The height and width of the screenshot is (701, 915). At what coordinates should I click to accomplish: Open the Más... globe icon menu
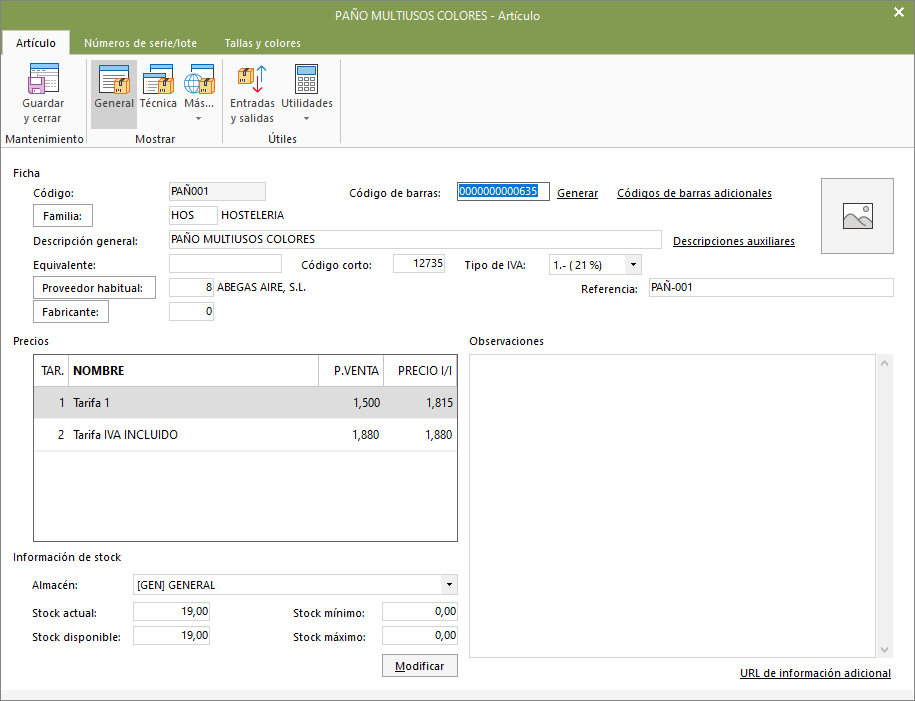pyautogui.click(x=199, y=79)
